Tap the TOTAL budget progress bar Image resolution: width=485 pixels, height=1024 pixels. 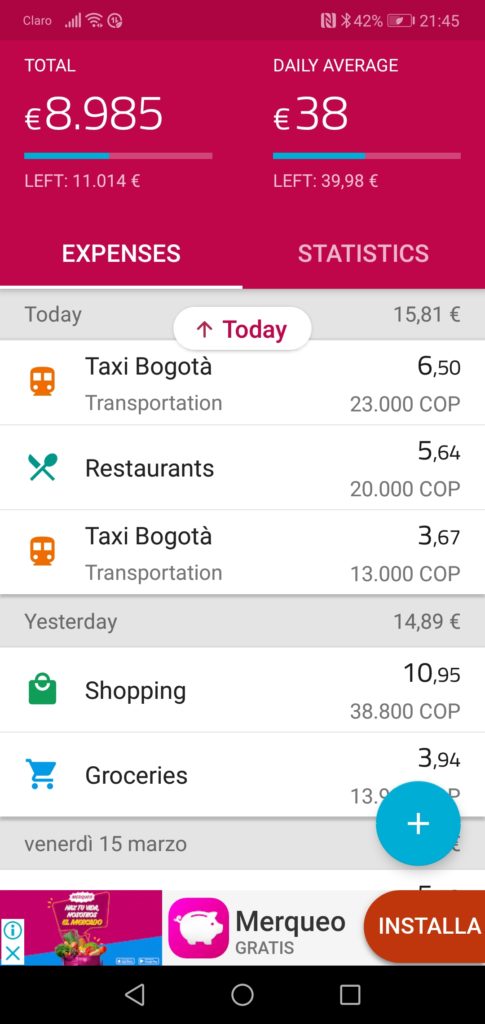pyautogui.click(x=118, y=156)
